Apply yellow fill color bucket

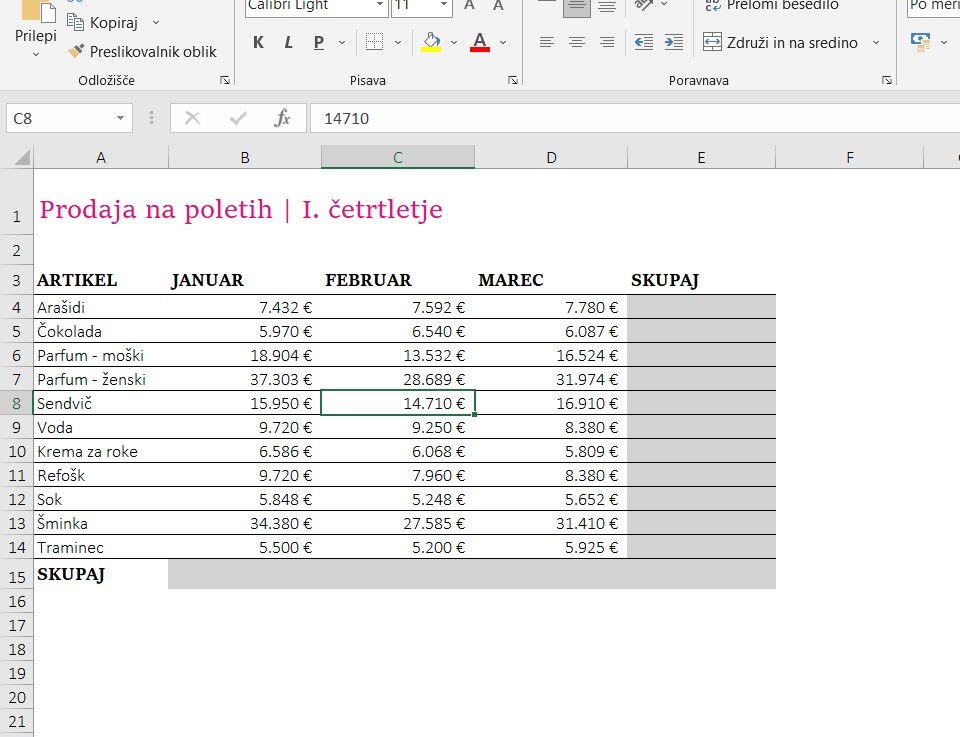[x=431, y=42]
